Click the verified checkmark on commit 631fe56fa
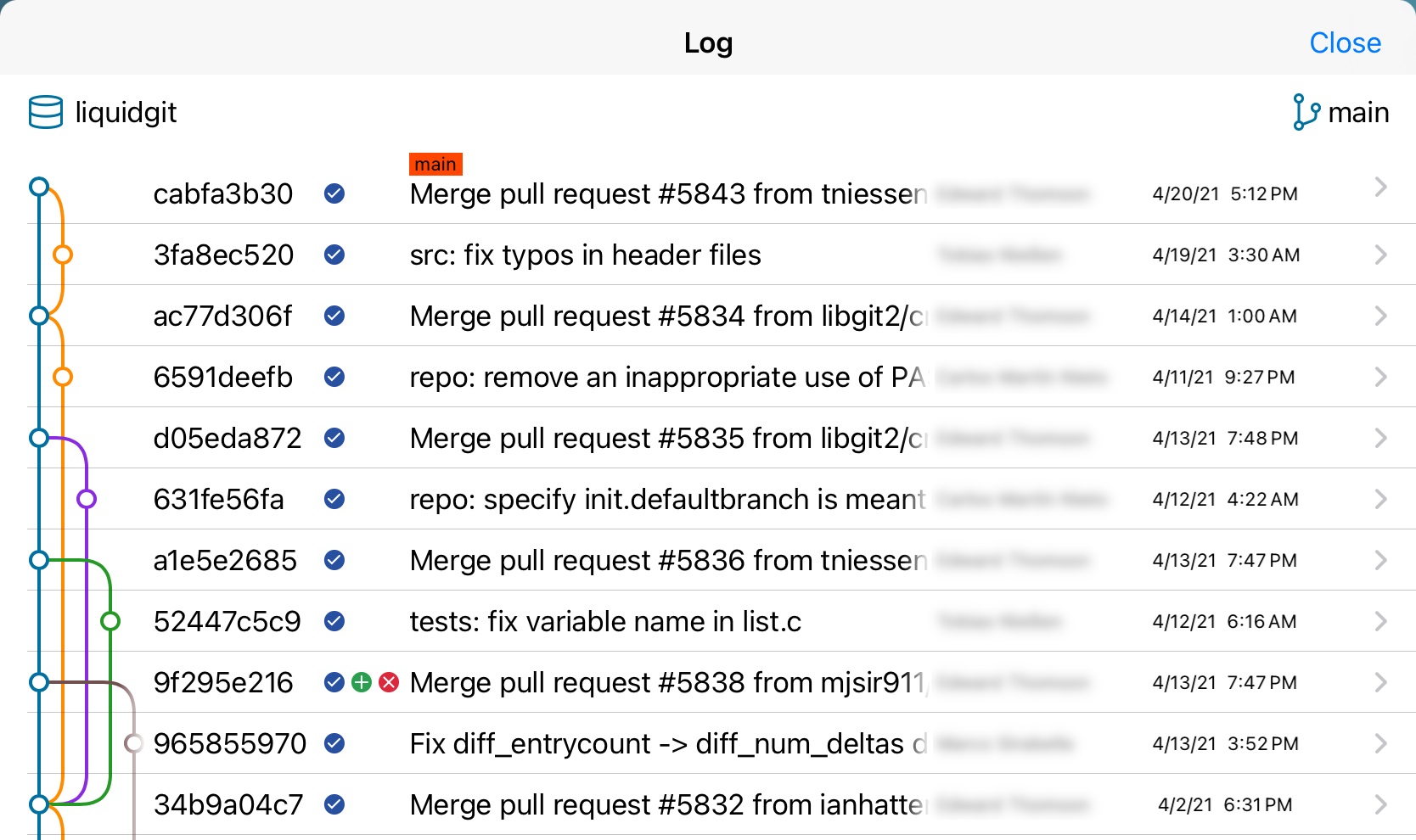Viewport: 1416px width, 840px height. coord(334,499)
